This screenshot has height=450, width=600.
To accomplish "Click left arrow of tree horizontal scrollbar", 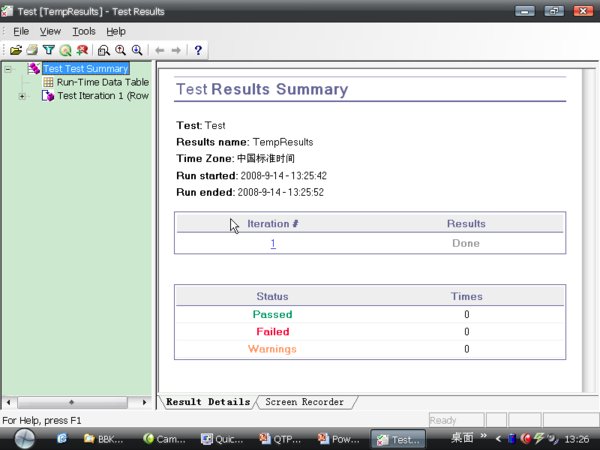I will click(8, 402).
